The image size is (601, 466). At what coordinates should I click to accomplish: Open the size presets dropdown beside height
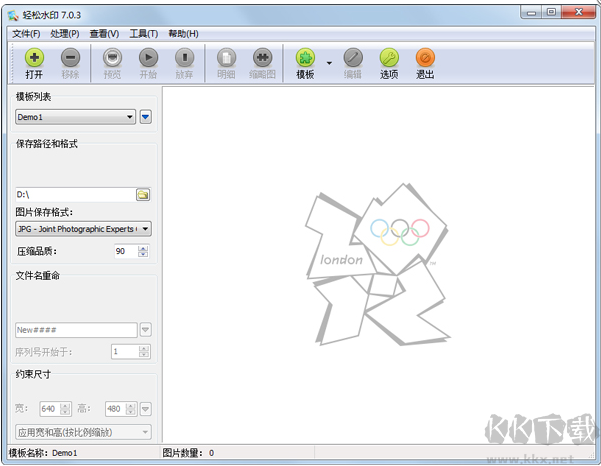[x=146, y=409]
